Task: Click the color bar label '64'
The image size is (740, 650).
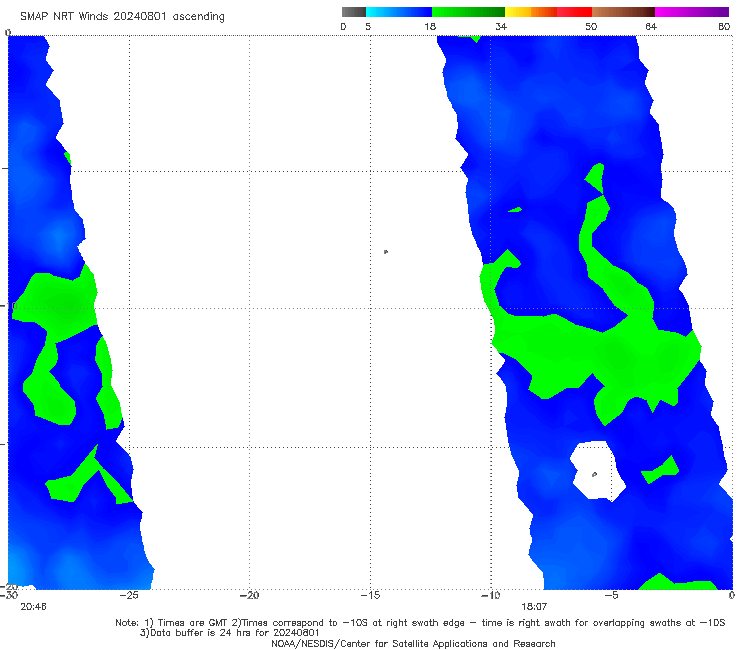Action: pyautogui.click(x=650, y=26)
